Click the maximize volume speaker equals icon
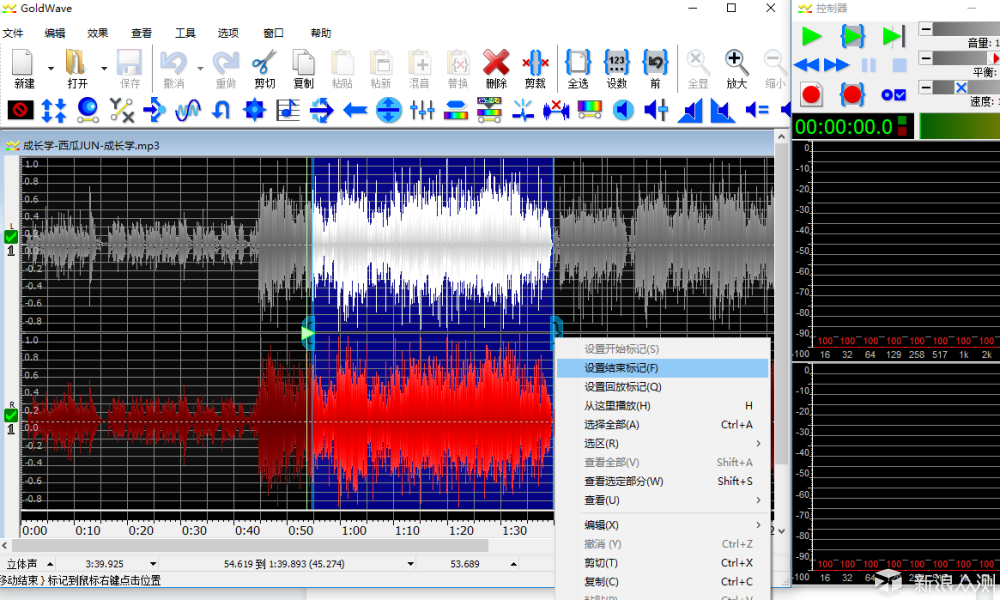This screenshot has width=1000, height=600. [x=756, y=110]
